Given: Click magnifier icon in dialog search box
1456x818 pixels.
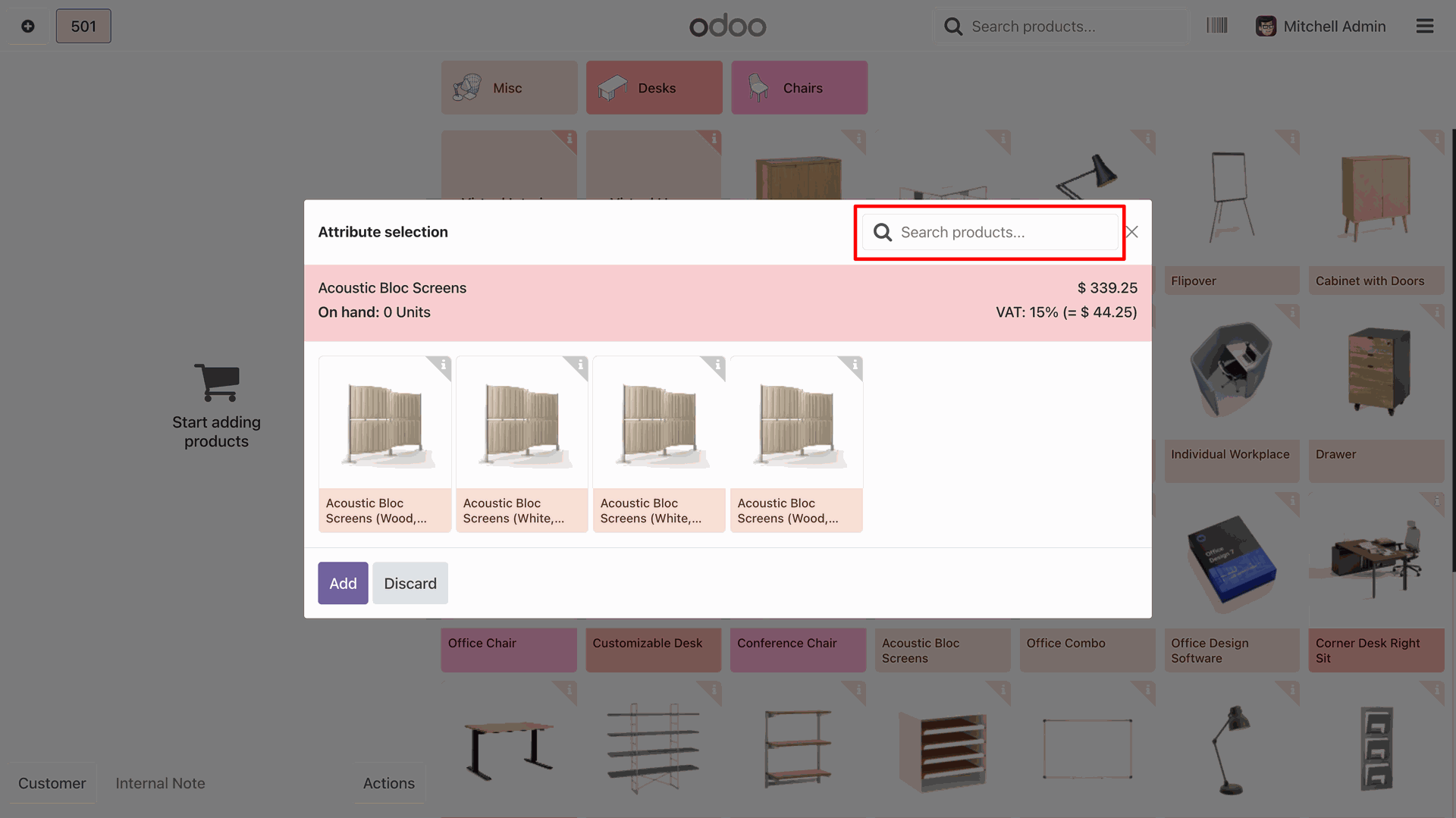Looking at the screenshot, I should click(883, 232).
